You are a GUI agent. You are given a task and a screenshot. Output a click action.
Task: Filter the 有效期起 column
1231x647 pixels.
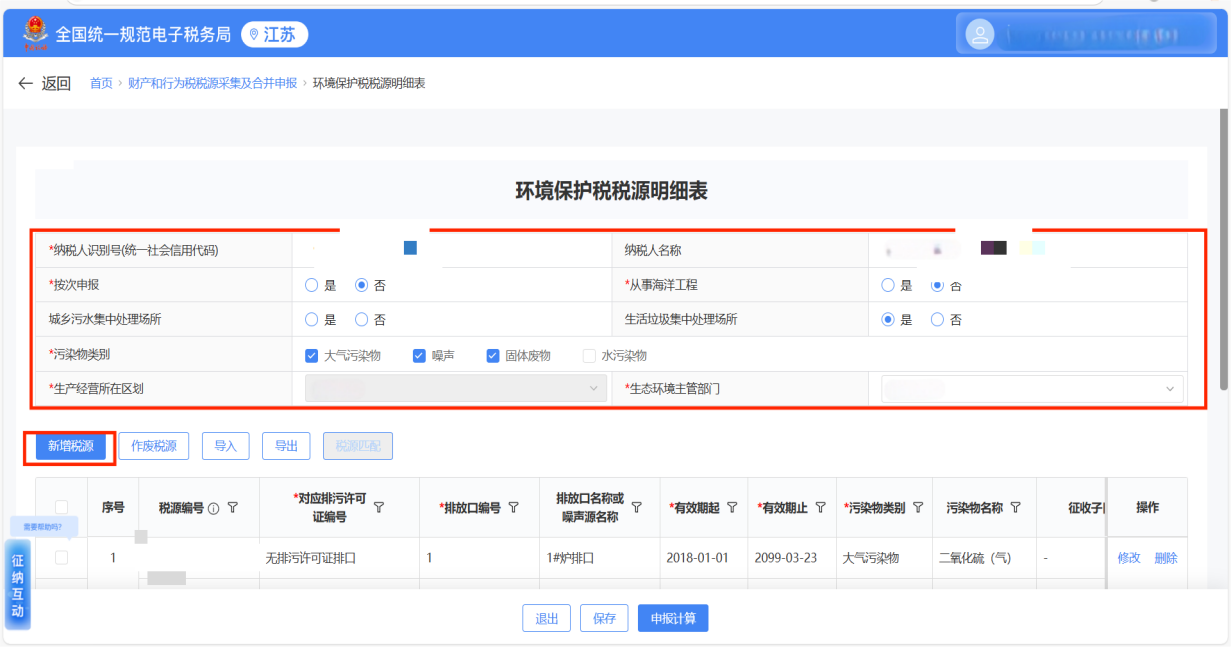732,508
